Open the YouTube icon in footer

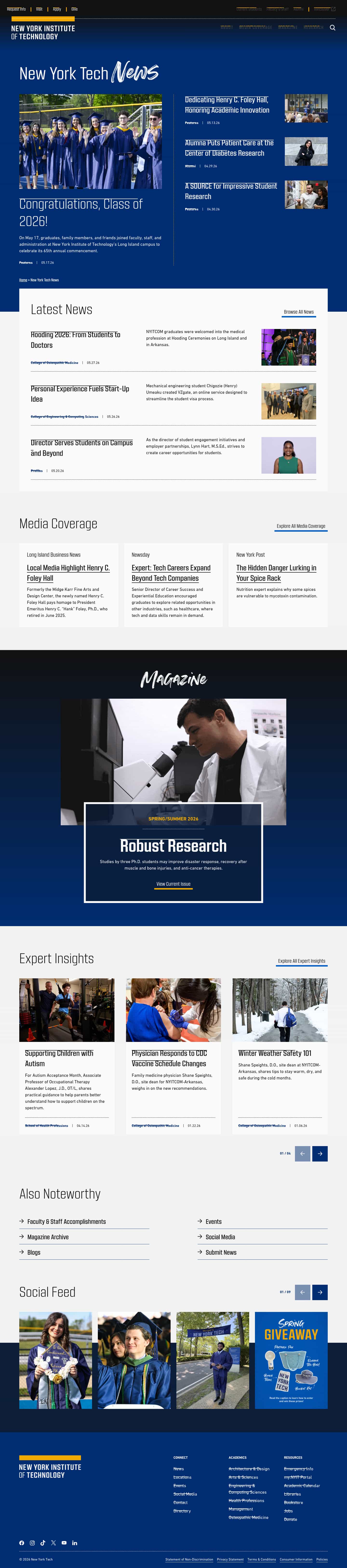click(64, 1542)
